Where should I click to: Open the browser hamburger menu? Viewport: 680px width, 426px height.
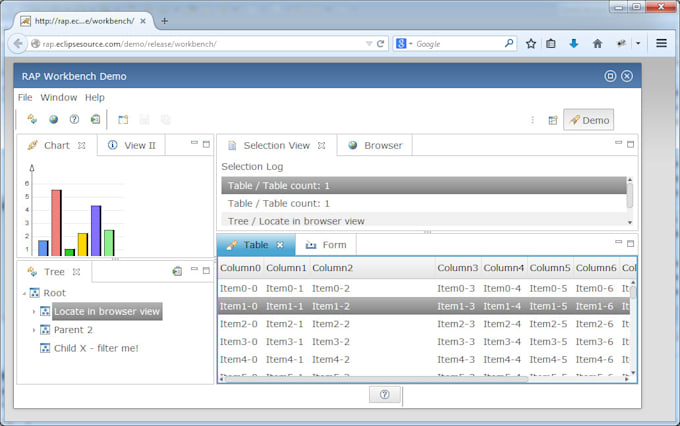[661, 43]
